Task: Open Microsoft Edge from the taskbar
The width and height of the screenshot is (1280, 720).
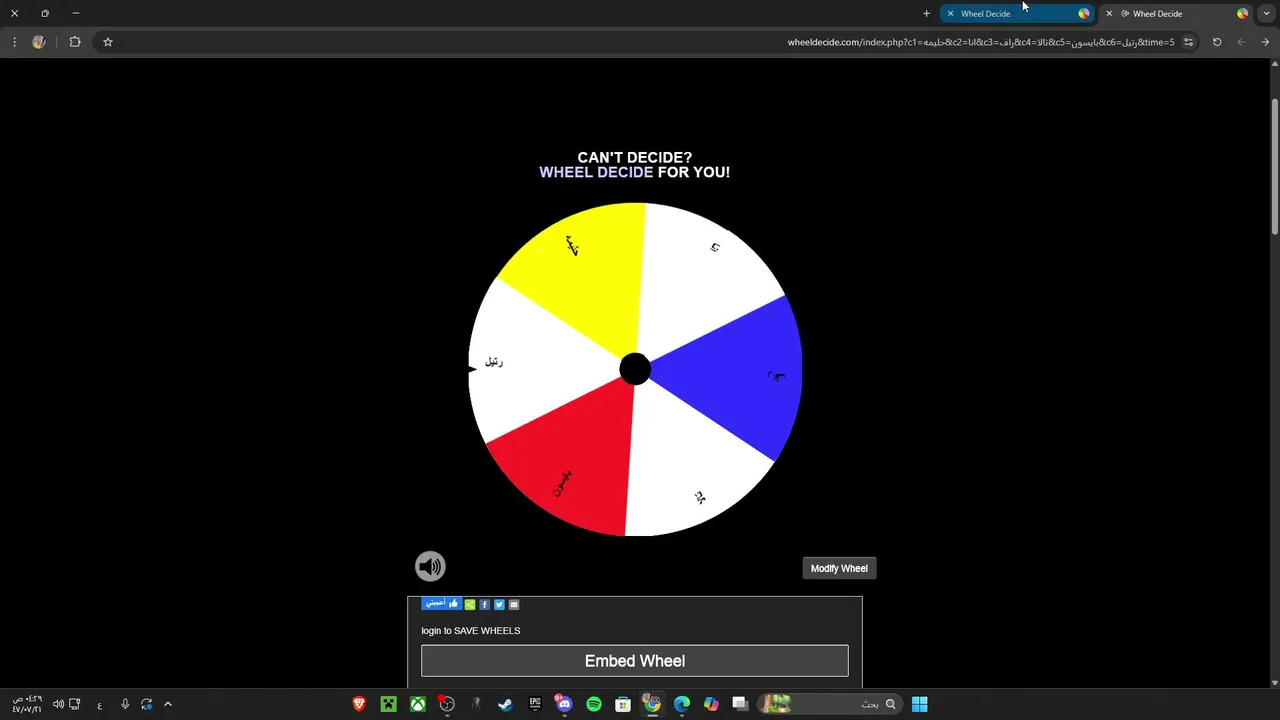Action: pos(682,704)
